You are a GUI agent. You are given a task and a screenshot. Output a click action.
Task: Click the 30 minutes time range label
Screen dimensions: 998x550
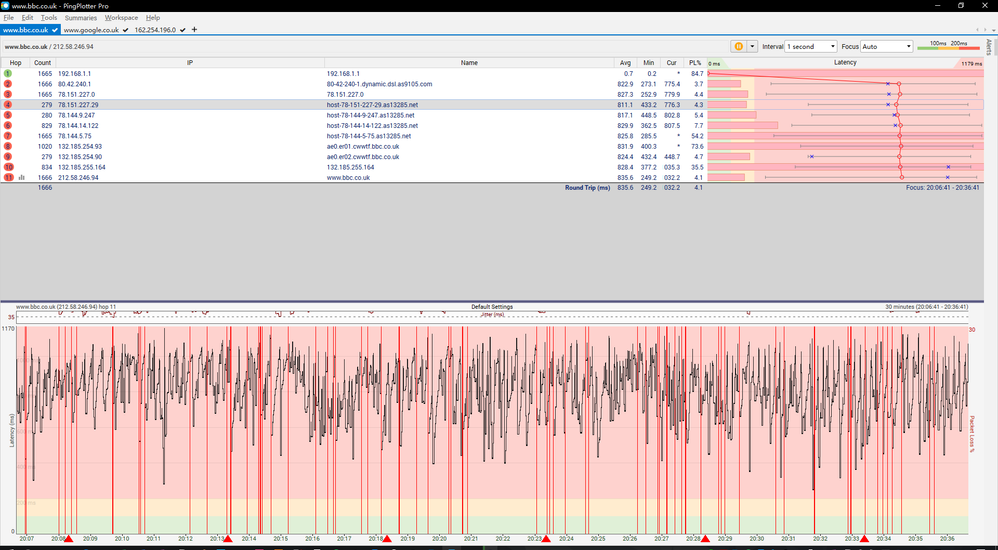tap(926, 307)
